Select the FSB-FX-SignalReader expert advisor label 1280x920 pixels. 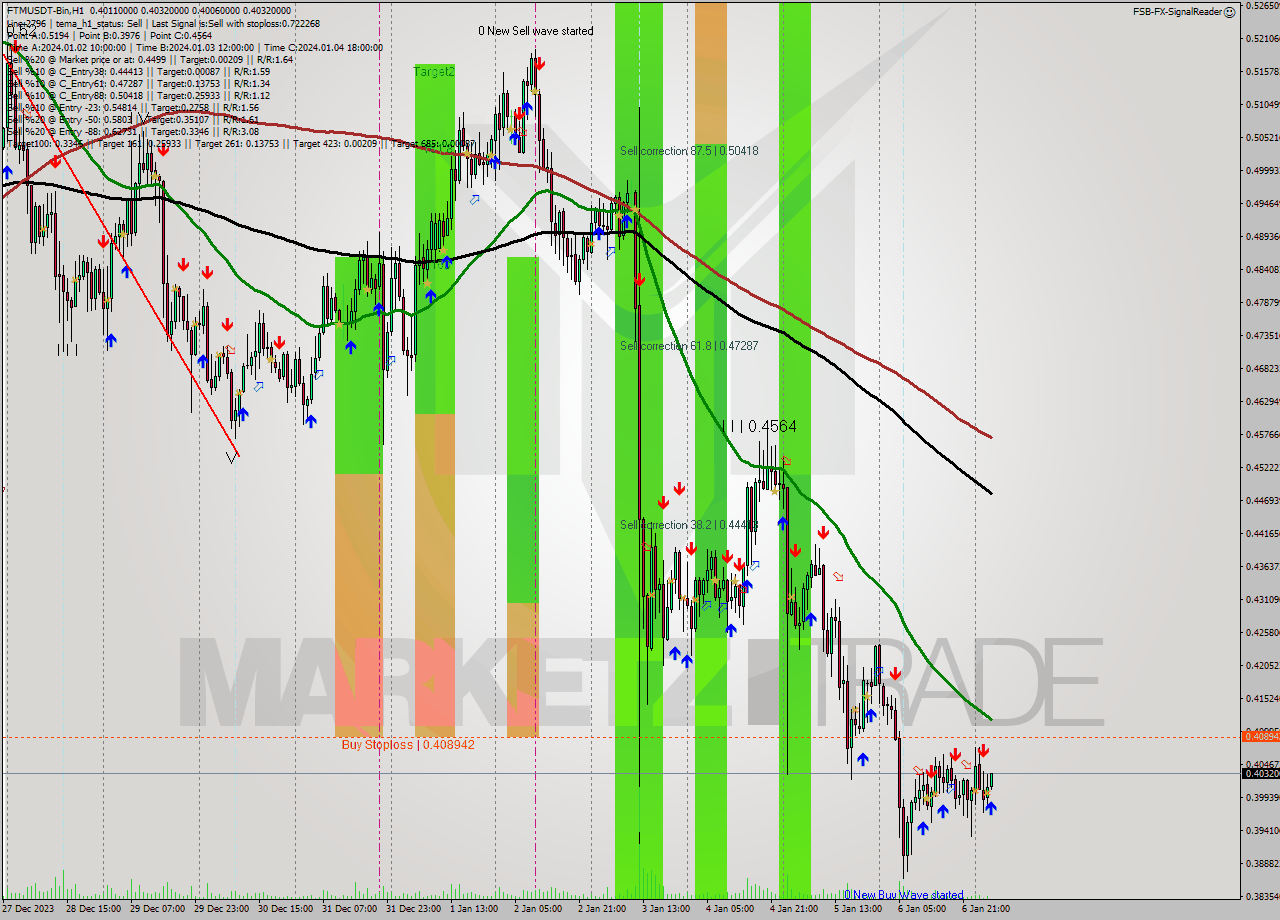point(1177,12)
